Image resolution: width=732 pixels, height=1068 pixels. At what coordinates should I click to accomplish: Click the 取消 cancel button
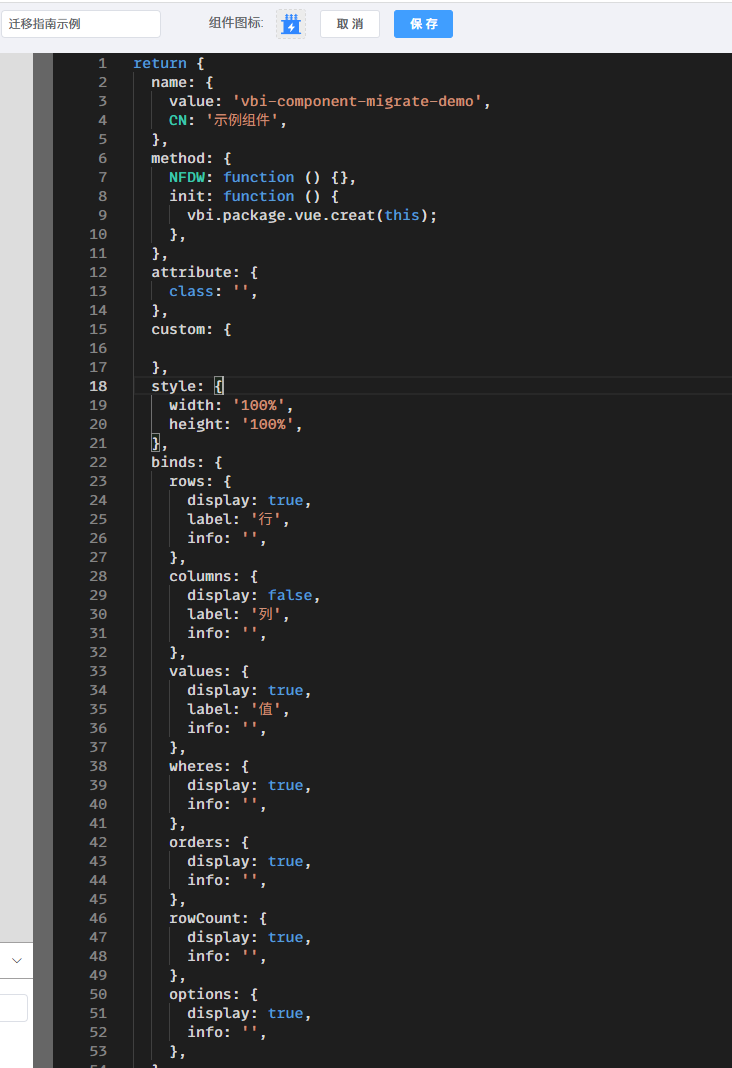click(x=350, y=24)
